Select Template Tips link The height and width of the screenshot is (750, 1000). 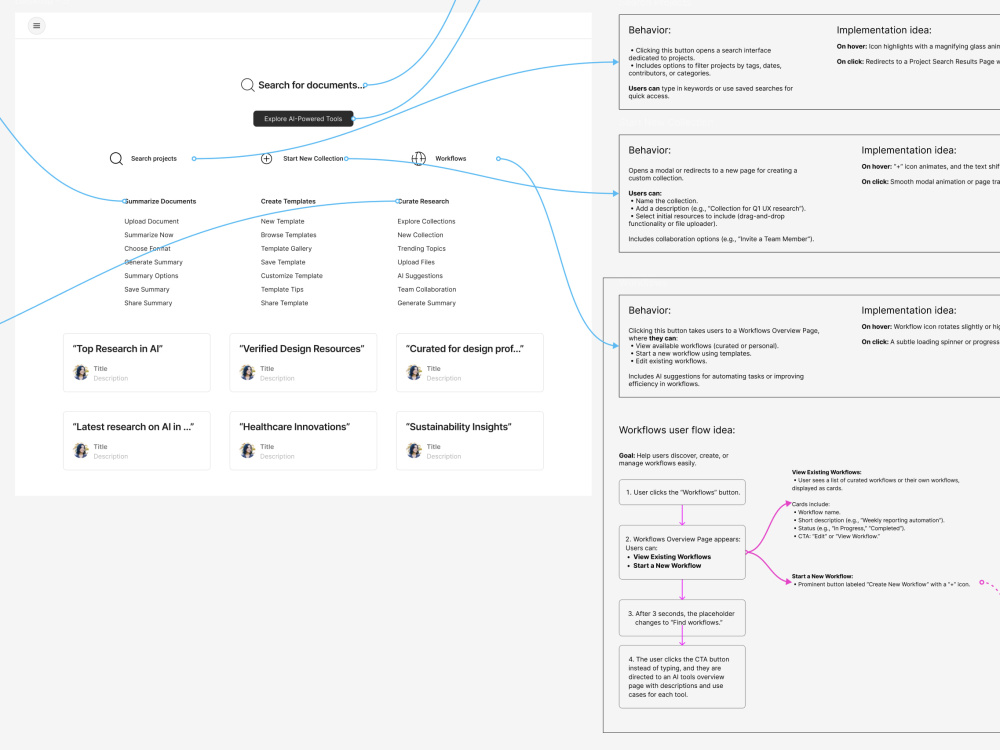click(282, 290)
